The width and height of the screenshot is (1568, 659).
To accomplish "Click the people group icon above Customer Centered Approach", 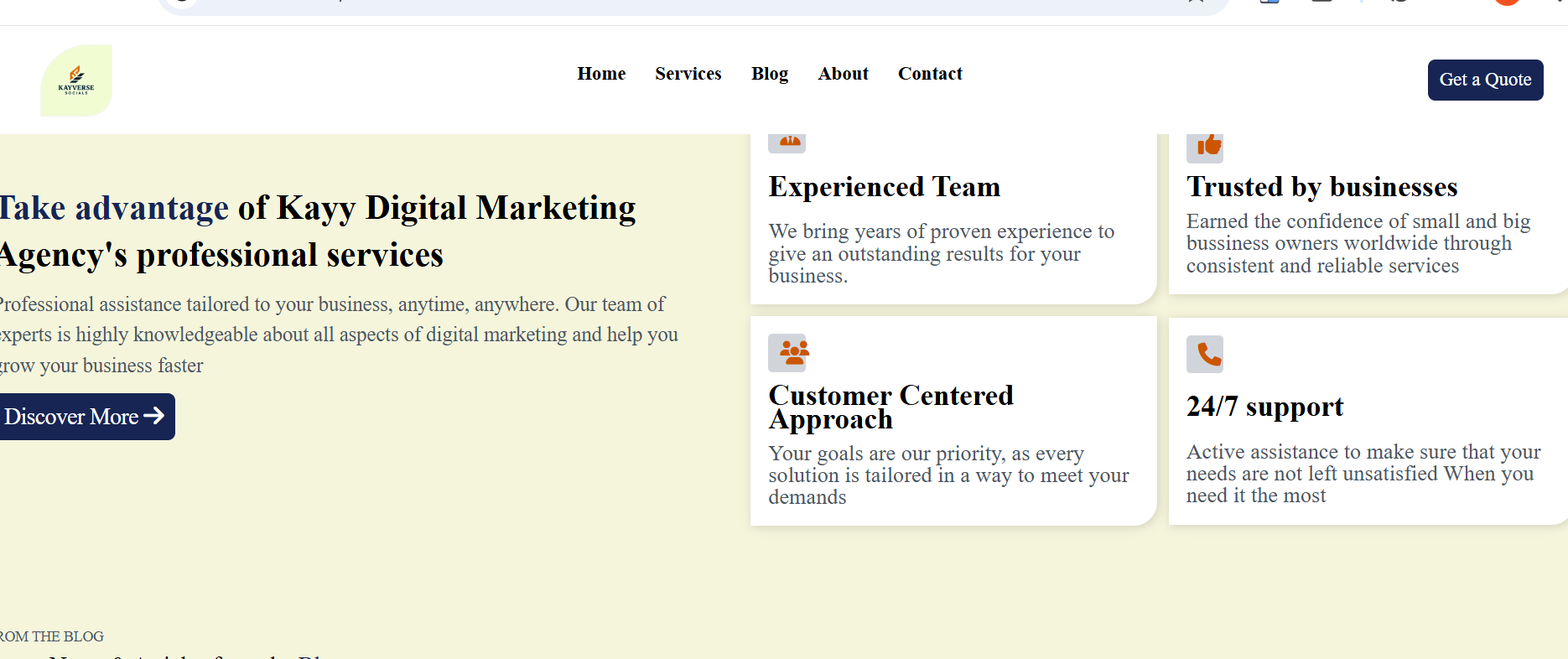I will click(x=787, y=352).
